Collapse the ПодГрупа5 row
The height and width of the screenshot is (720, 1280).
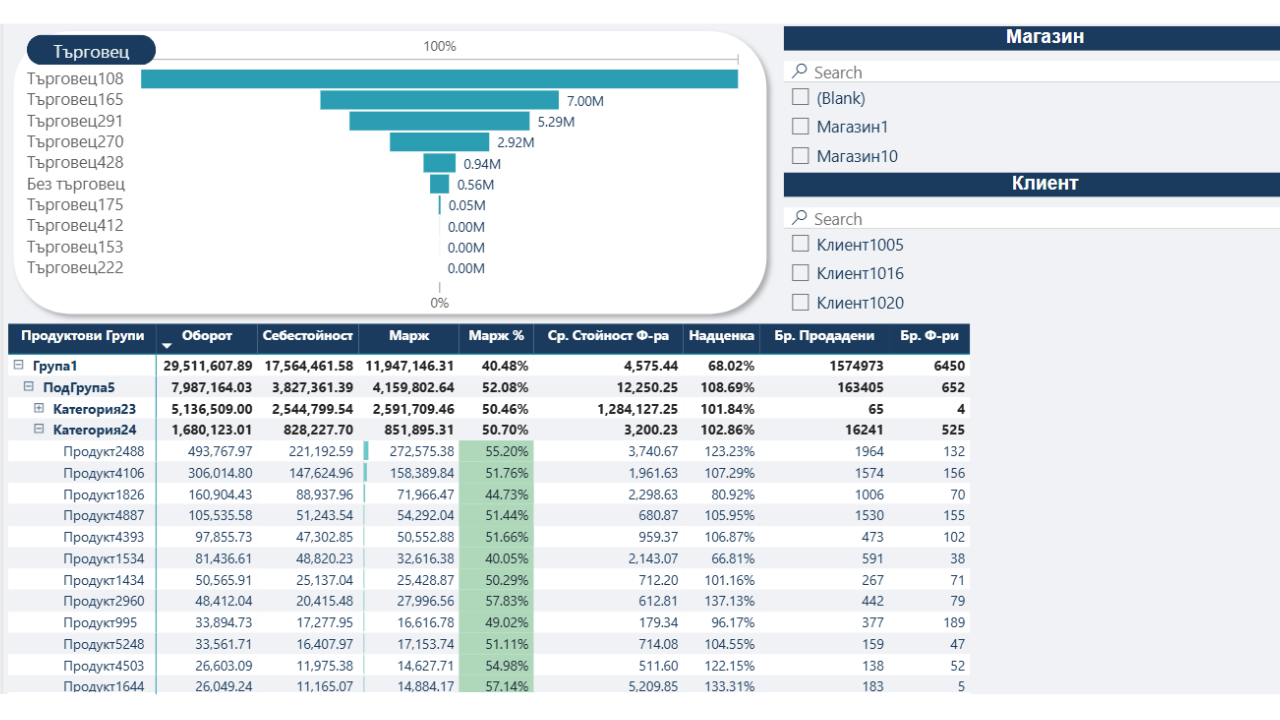[29, 387]
